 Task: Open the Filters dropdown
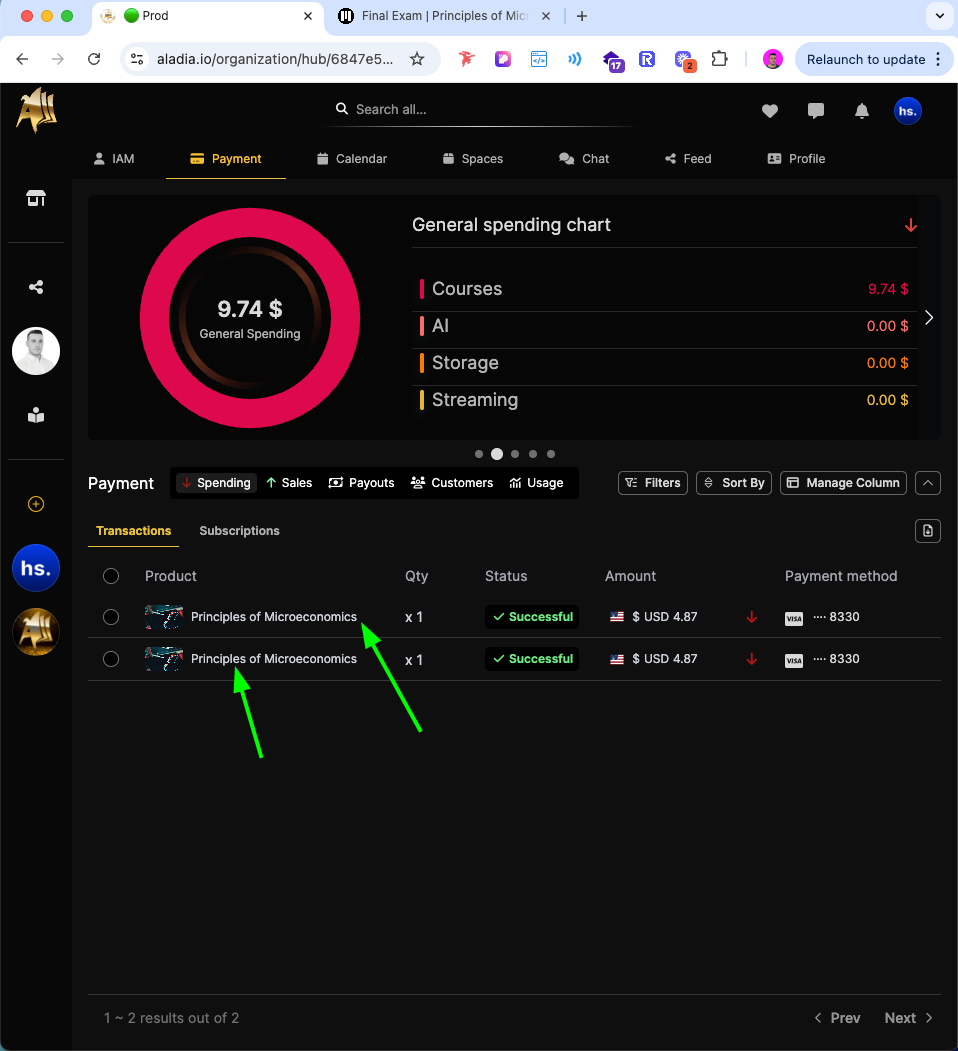653,483
